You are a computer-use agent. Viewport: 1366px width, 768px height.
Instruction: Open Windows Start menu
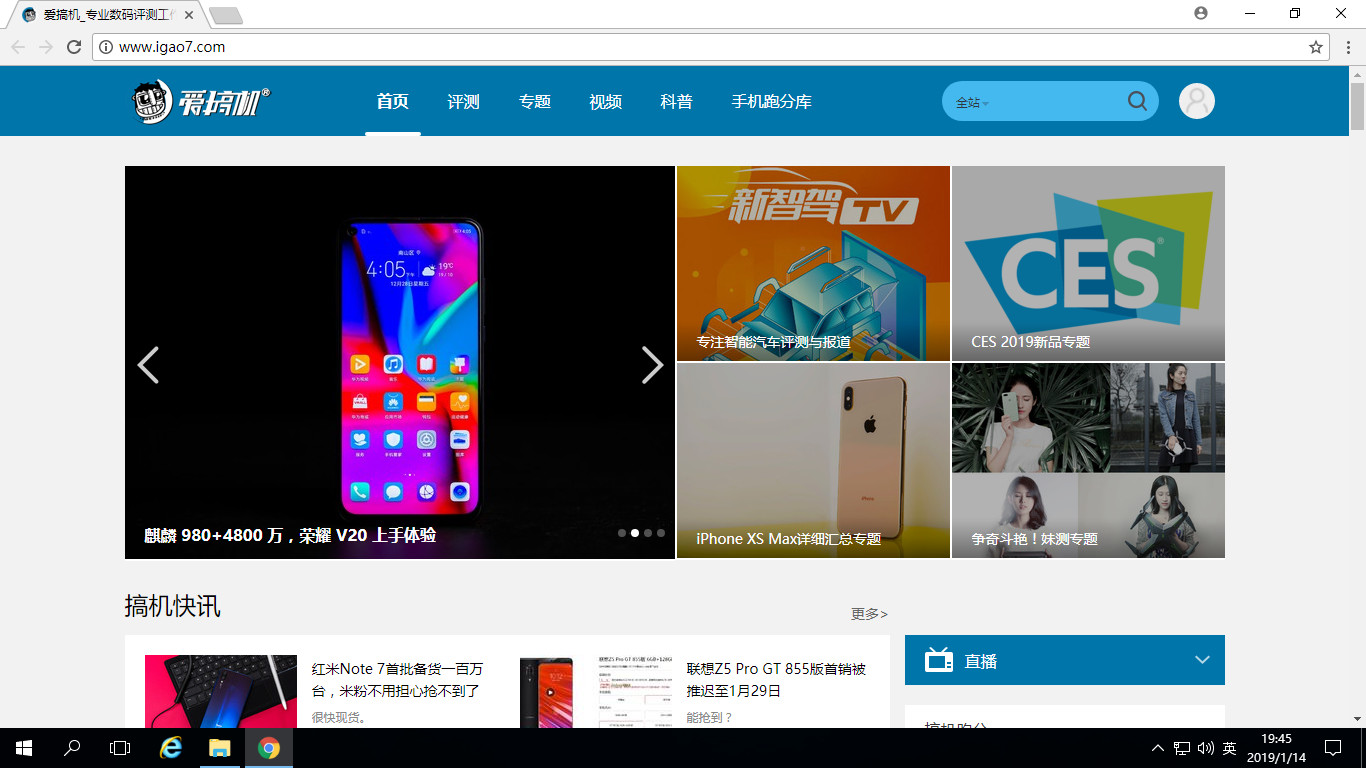(x=24, y=748)
